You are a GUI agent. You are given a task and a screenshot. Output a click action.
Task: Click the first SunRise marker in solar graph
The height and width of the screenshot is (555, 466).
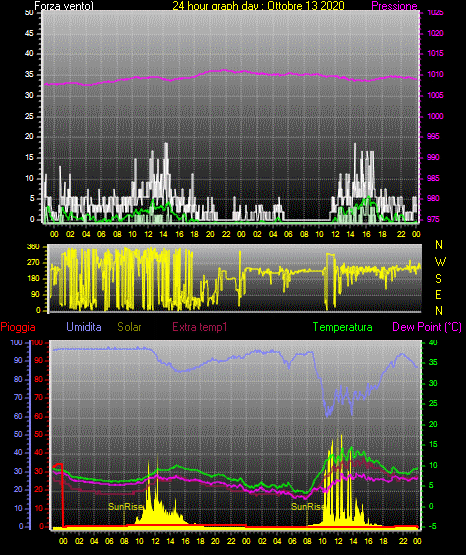pos(125,507)
